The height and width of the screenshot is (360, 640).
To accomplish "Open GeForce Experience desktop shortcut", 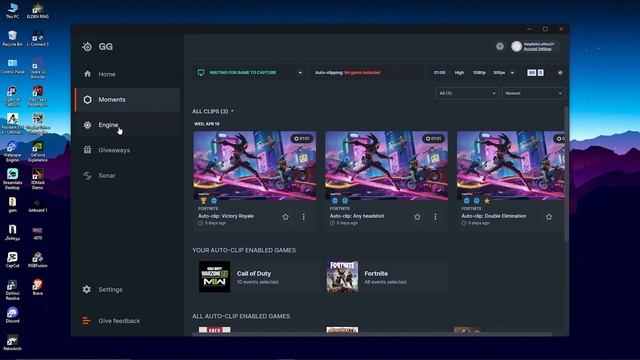I will [38, 151].
